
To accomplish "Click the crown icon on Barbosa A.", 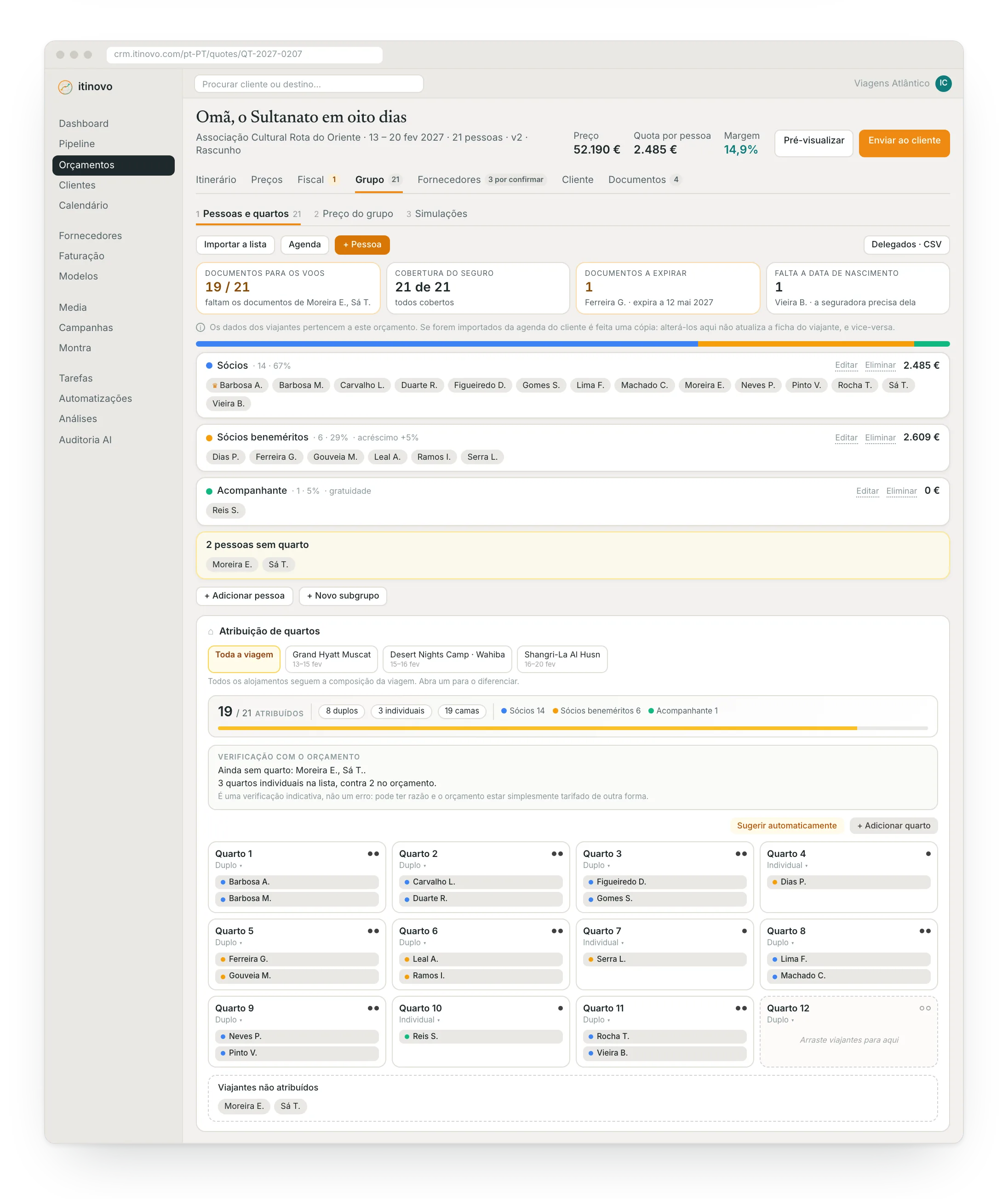I will click(215, 386).
